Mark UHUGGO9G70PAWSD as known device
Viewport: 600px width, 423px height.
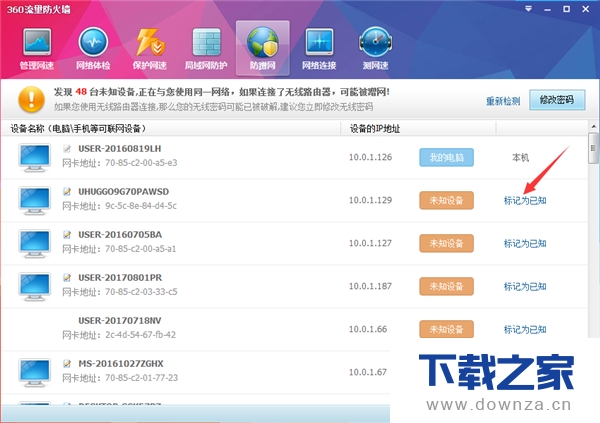pos(525,201)
